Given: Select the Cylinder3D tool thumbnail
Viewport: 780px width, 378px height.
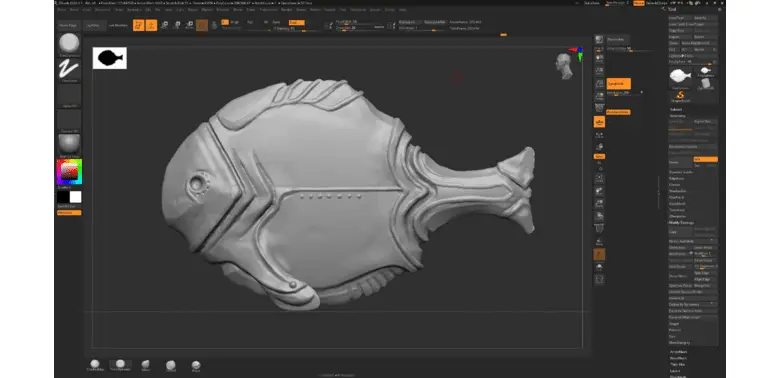Looking at the screenshot, I should (x=706, y=84).
